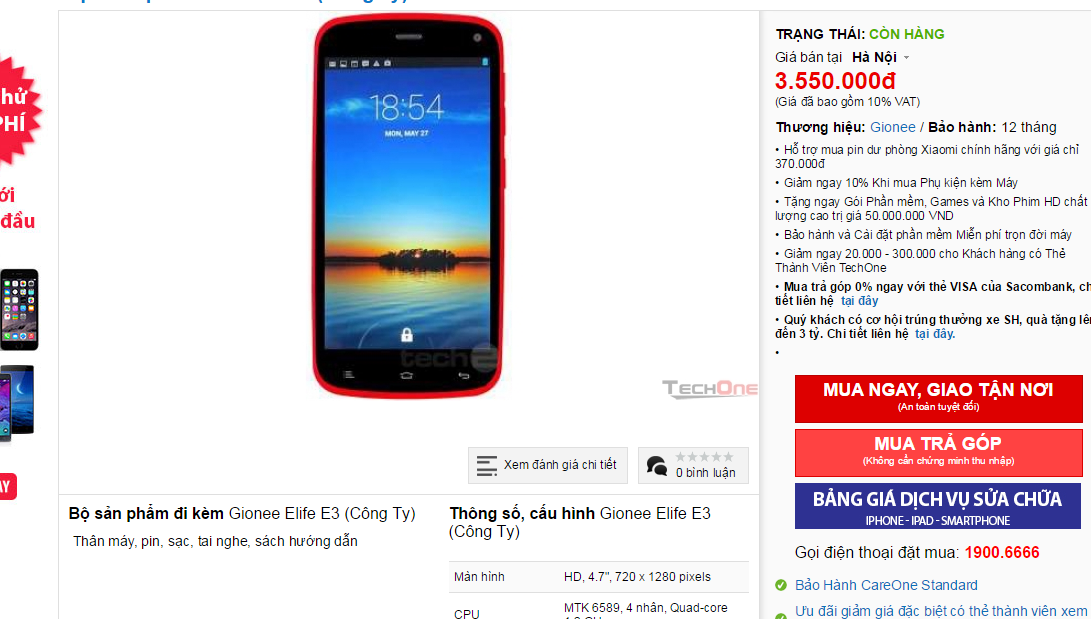Click the TechOne watermark logo

[x=710, y=388]
